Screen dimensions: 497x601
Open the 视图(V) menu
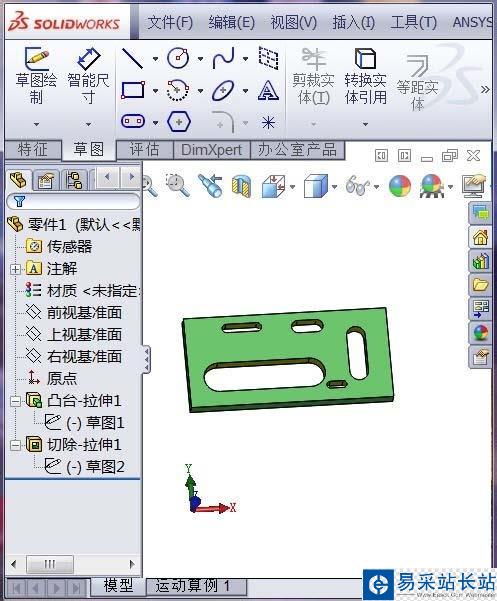(x=294, y=22)
